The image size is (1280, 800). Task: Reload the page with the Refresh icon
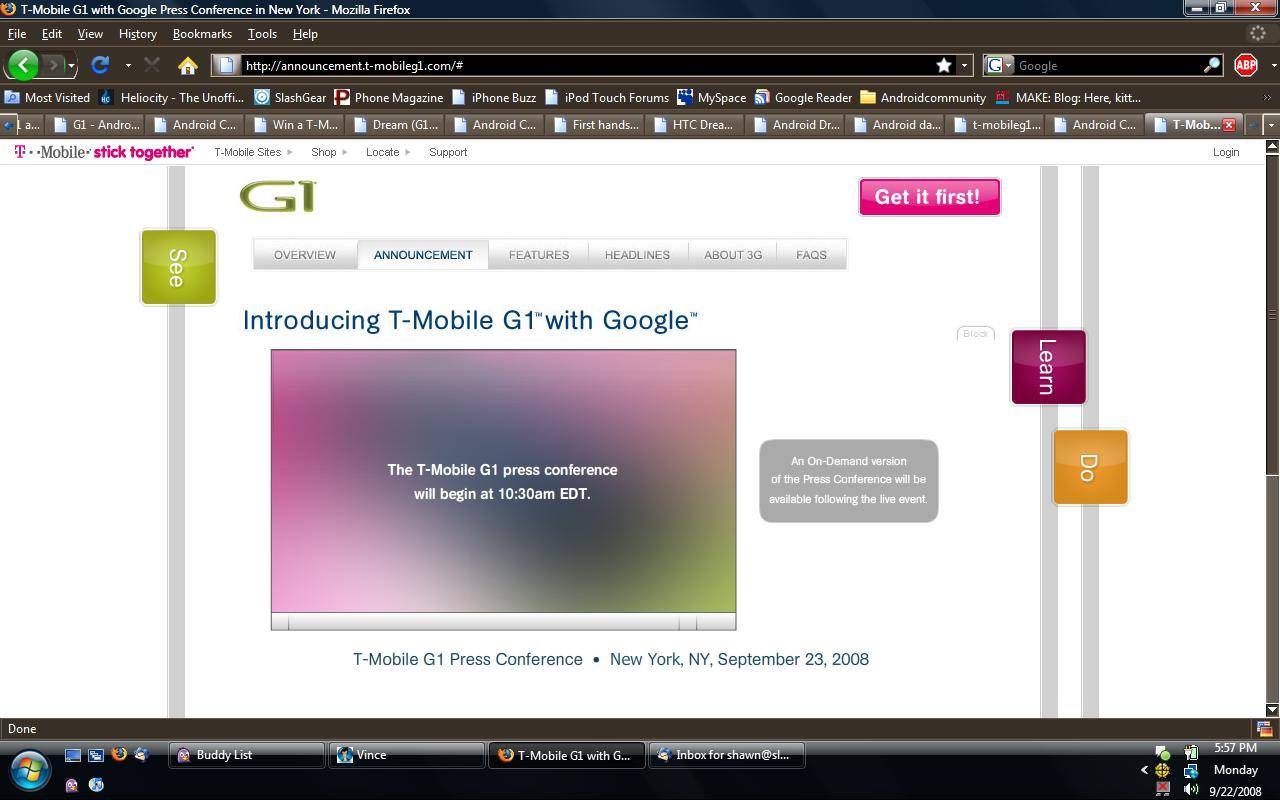click(x=100, y=65)
